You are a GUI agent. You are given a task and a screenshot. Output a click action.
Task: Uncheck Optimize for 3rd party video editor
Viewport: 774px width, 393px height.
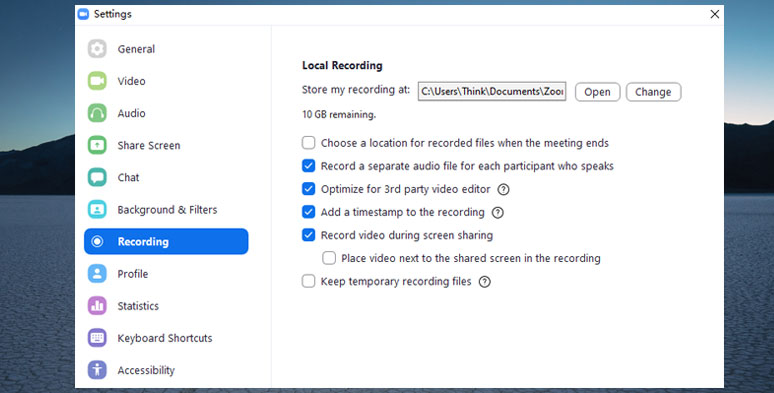[309, 189]
